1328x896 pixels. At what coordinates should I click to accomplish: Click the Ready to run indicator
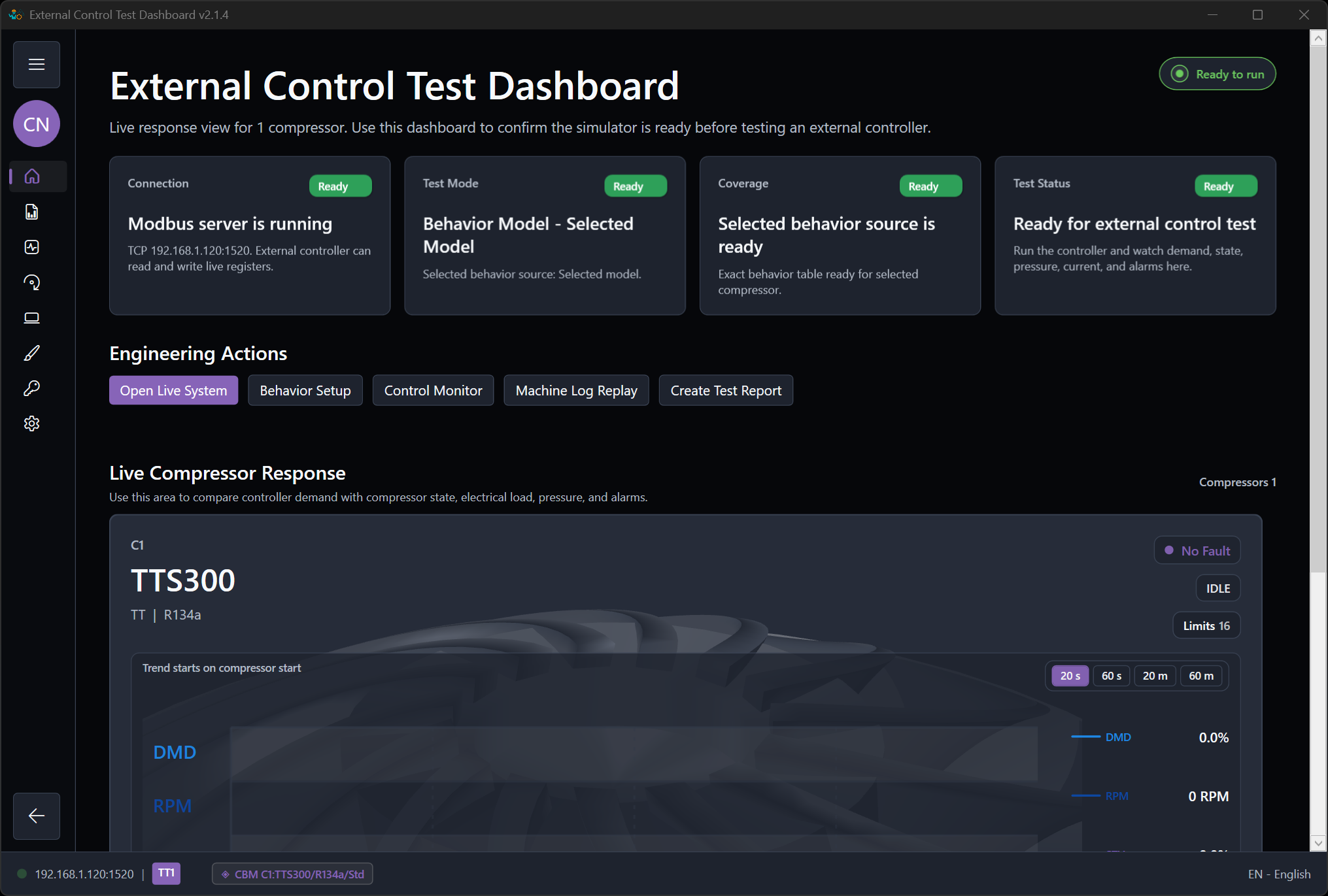point(1217,74)
